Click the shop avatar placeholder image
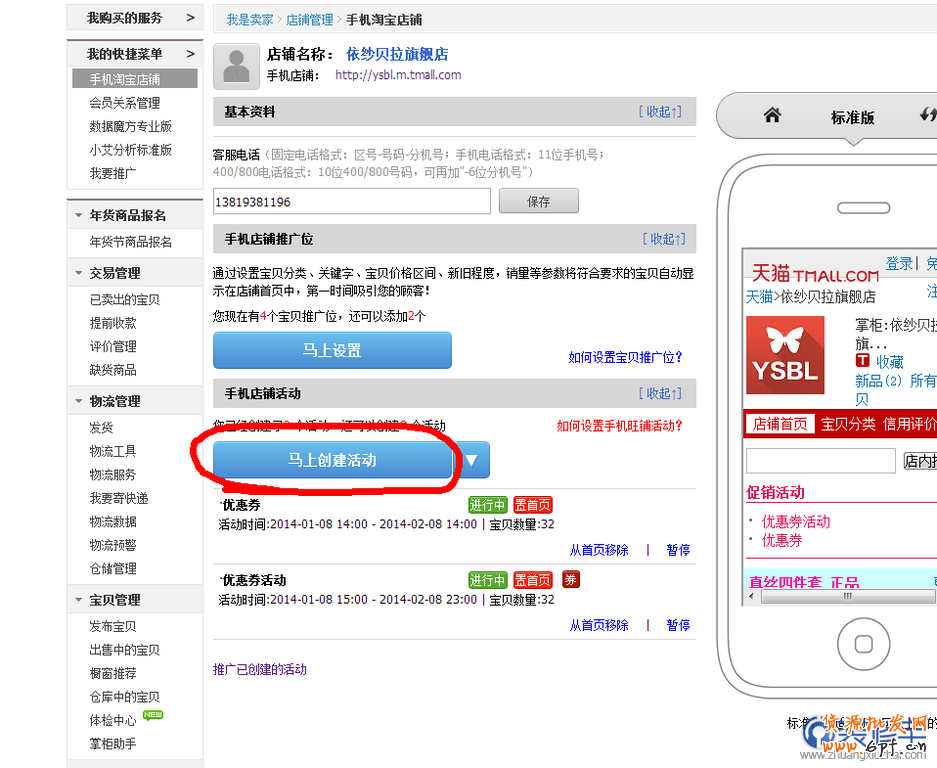This screenshot has width=937, height=768. click(237, 66)
